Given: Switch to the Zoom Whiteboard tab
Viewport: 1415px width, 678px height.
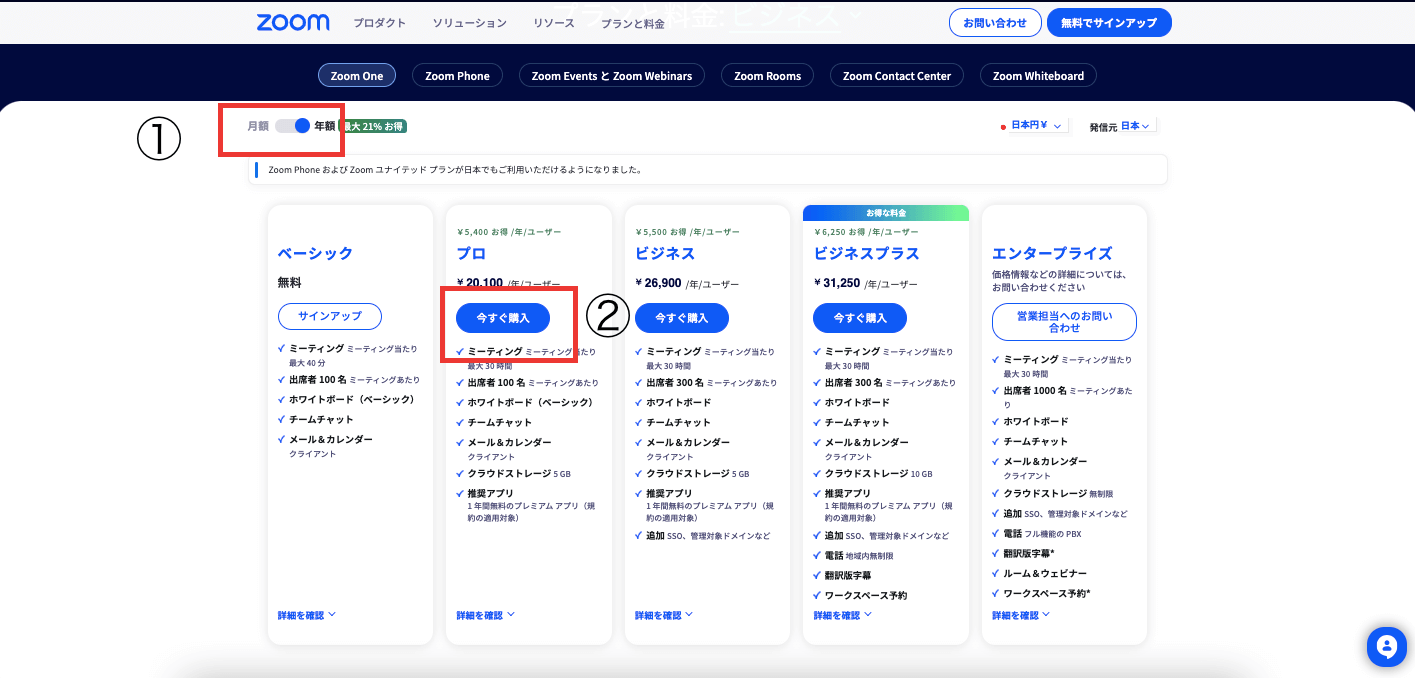Looking at the screenshot, I should click(x=1039, y=75).
